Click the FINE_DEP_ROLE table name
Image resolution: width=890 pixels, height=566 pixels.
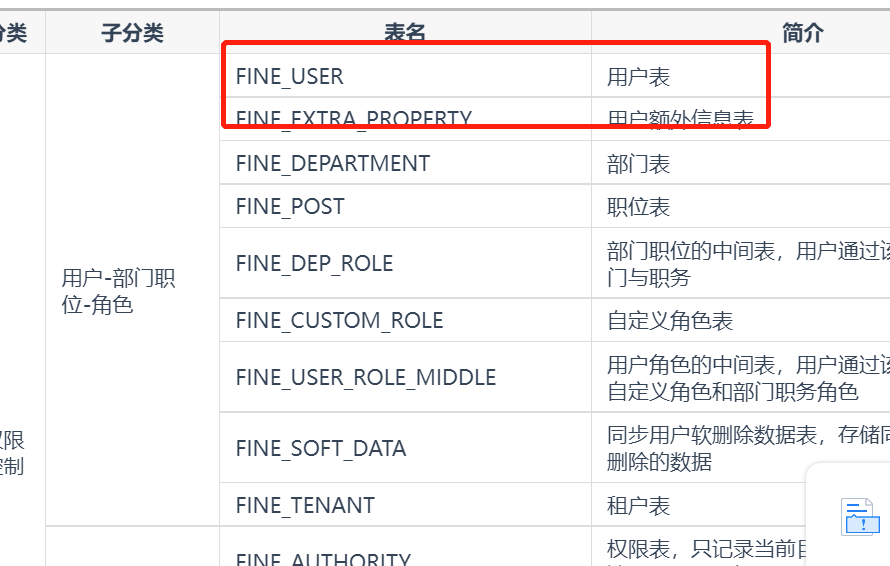(314, 263)
